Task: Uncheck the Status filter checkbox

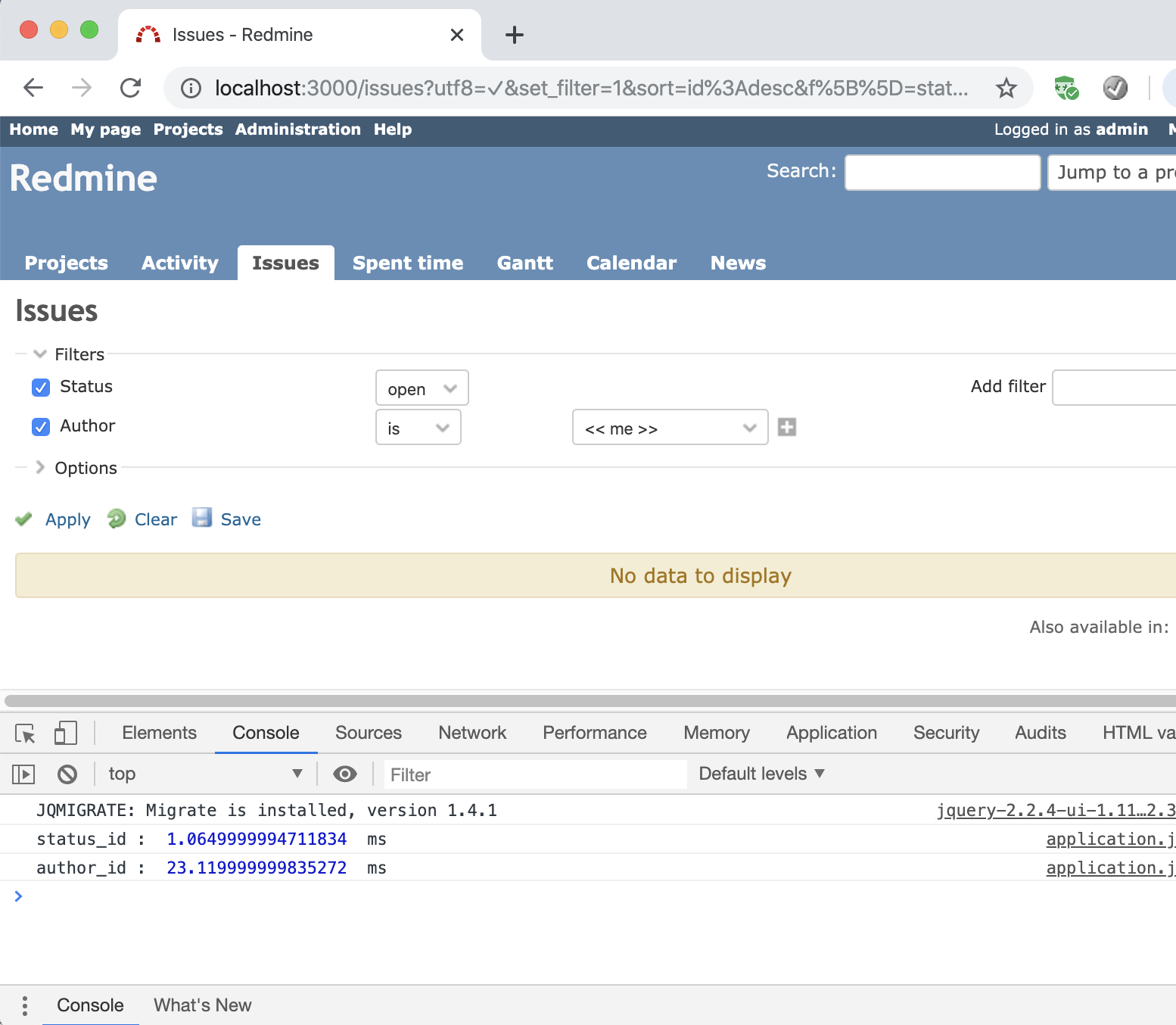Action: pos(41,388)
